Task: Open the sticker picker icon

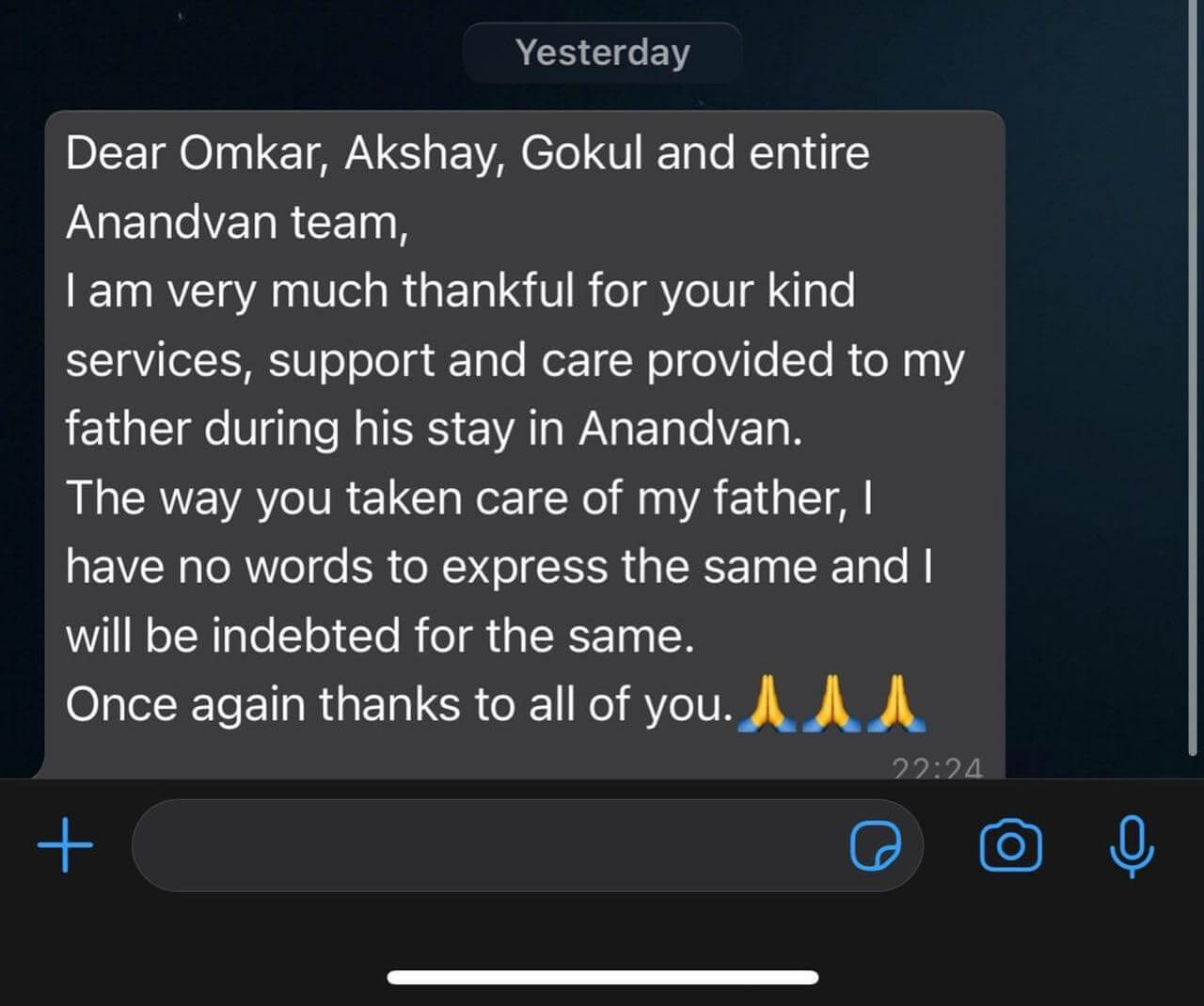Action: [x=875, y=845]
